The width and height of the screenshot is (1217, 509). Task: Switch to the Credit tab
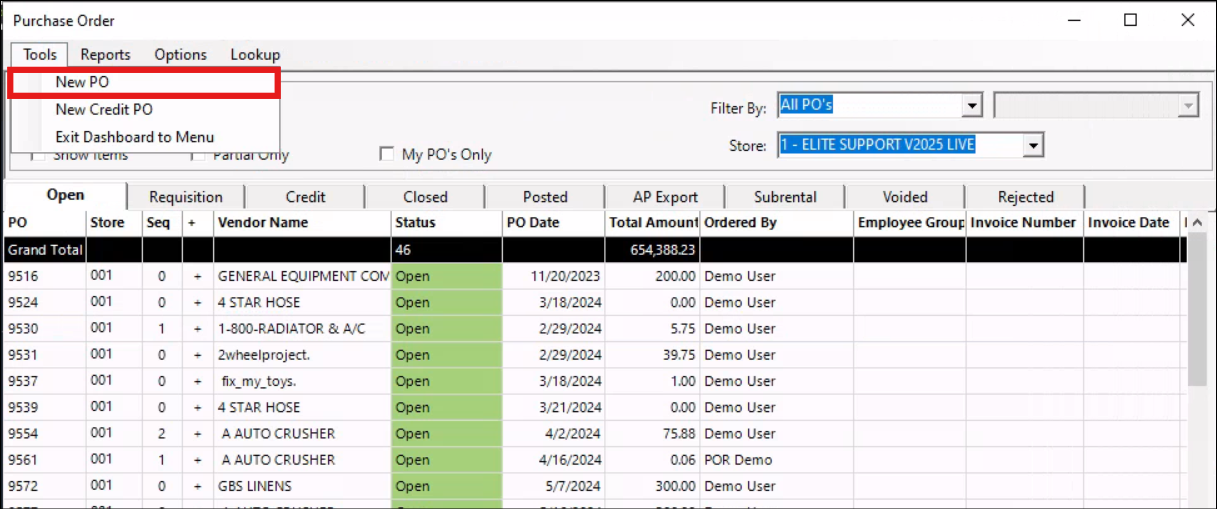[305, 197]
